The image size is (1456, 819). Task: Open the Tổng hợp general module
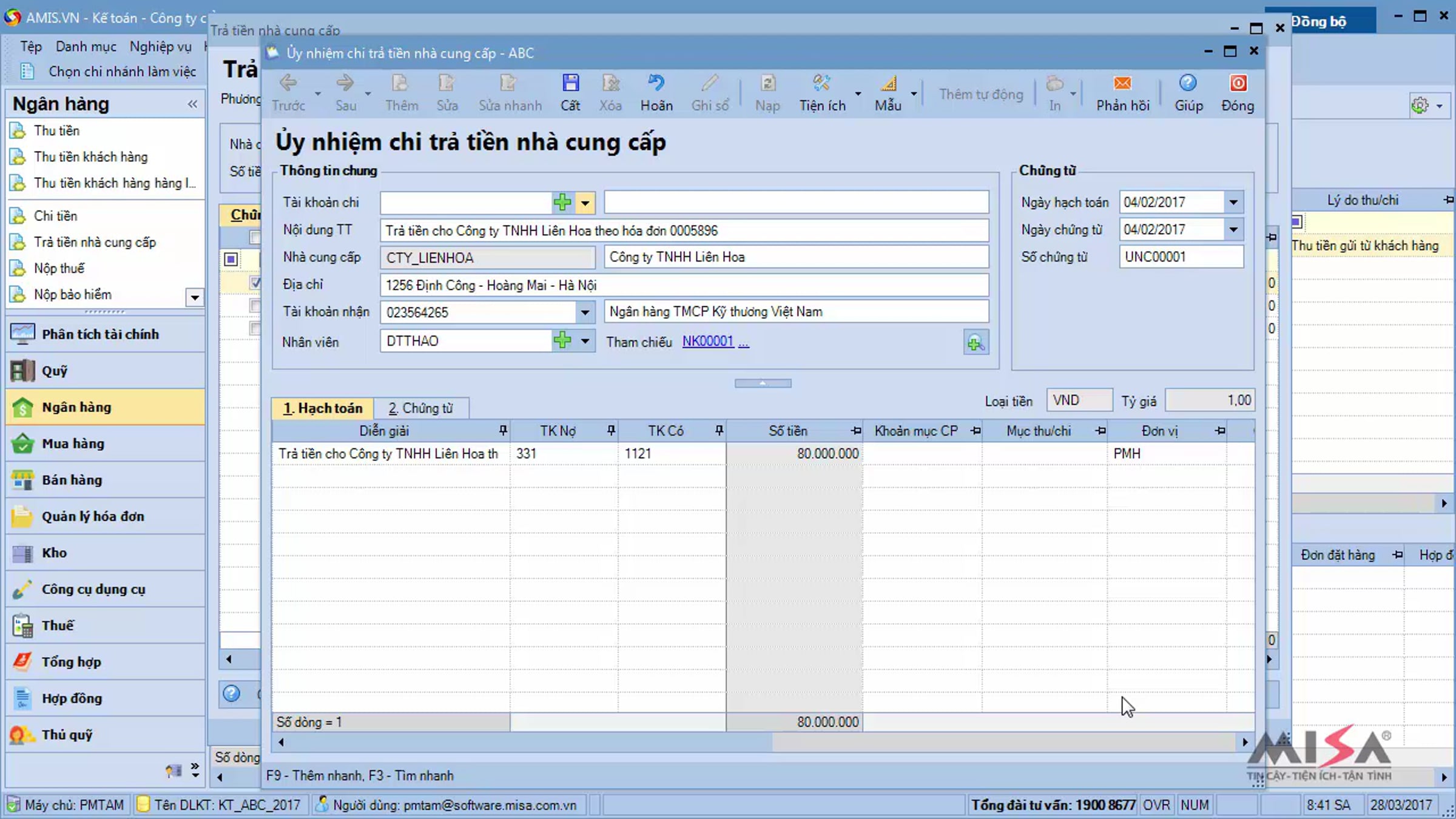tap(105, 662)
